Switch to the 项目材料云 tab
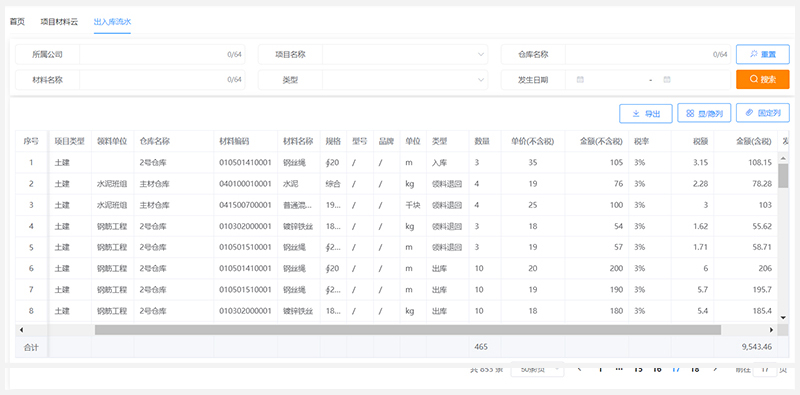This screenshot has height=395, width=800. (x=59, y=22)
